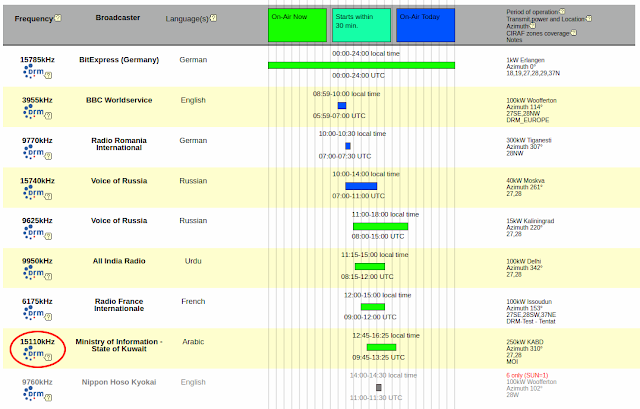The height and width of the screenshot is (409, 640).
Task: Open help icon beside CIRAF zones coverage
Action: coord(573,33)
